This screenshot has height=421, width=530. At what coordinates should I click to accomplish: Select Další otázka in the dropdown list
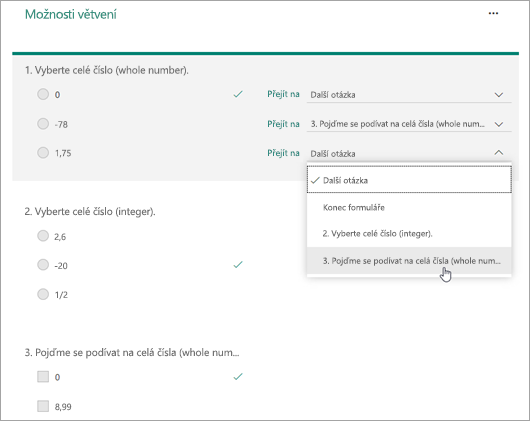pyautogui.click(x=409, y=180)
